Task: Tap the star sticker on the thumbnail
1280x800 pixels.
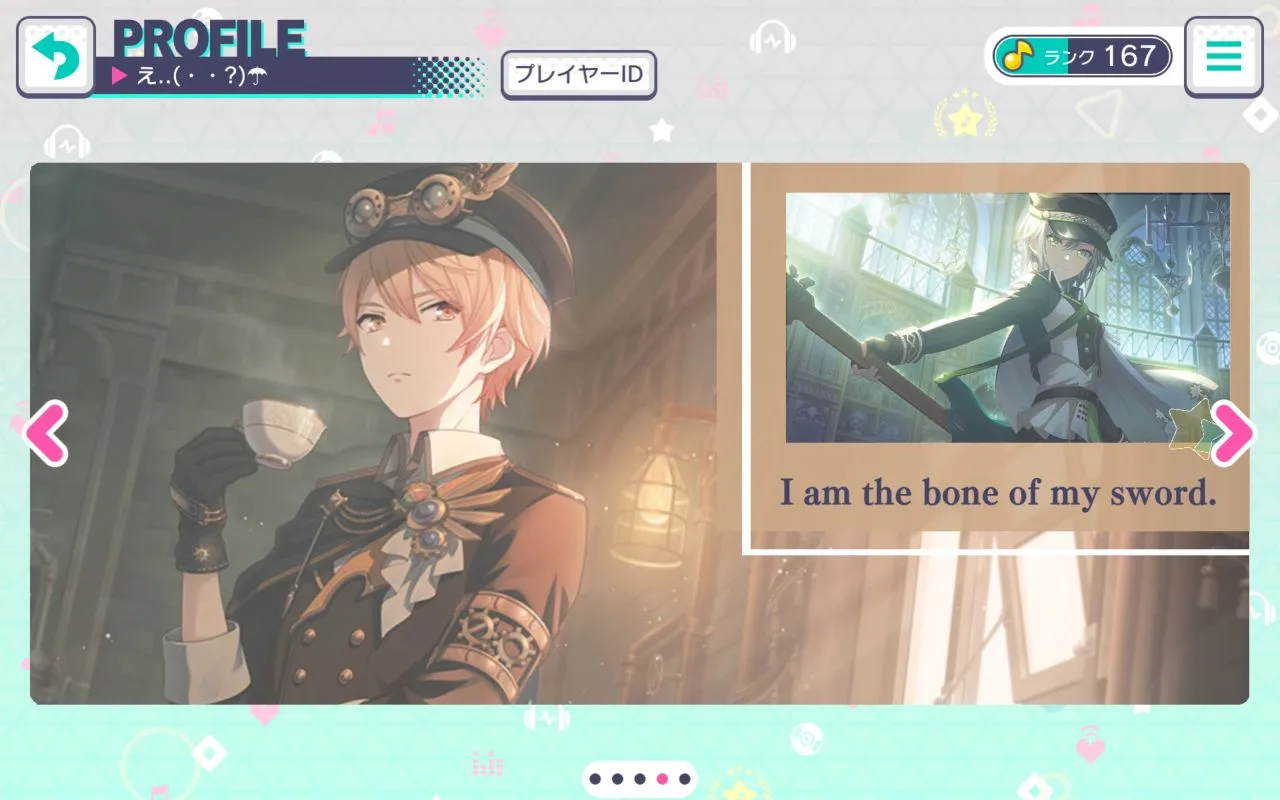Action: (x=1191, y=427)
